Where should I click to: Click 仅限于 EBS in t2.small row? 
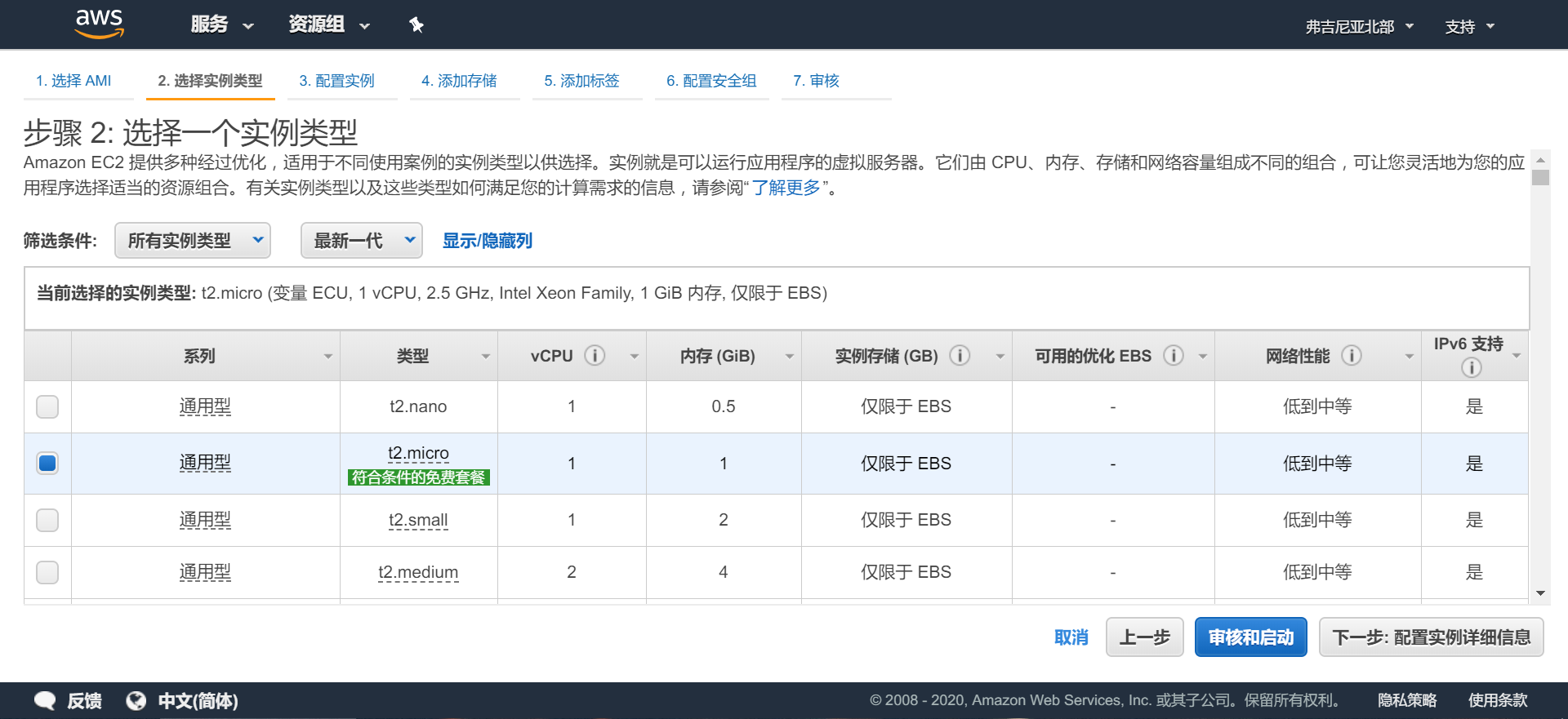click(x=906, y=520)
